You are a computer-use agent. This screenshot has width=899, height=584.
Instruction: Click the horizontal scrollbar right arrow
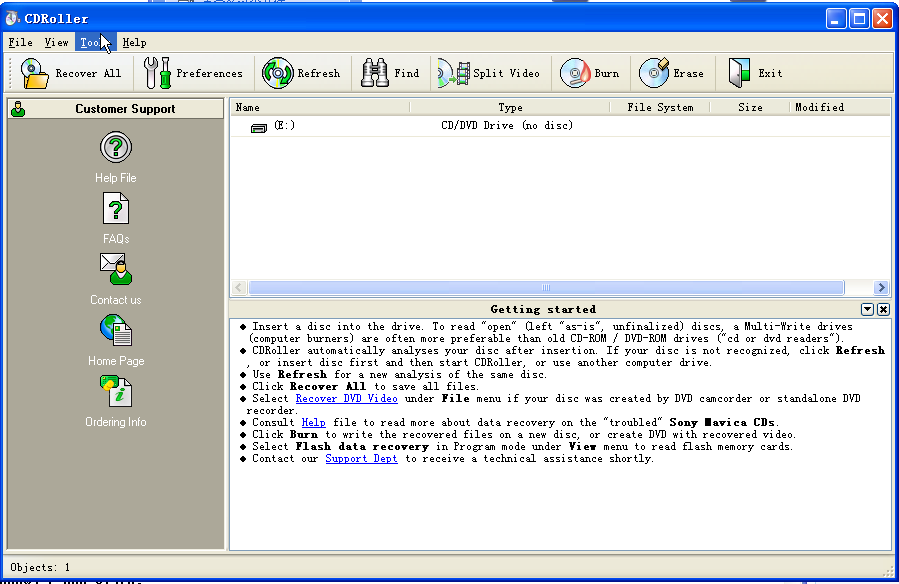pyautogui.click(x=881, y=288)
